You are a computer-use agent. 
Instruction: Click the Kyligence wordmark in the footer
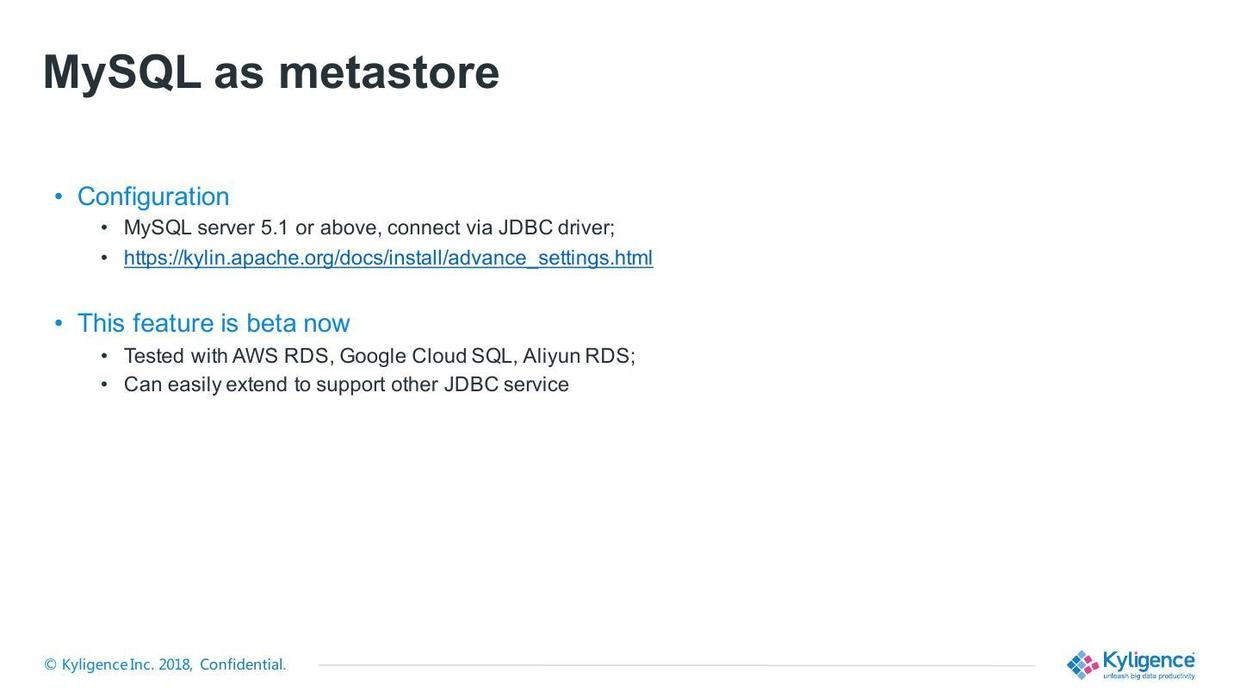tap(1148, 660)
